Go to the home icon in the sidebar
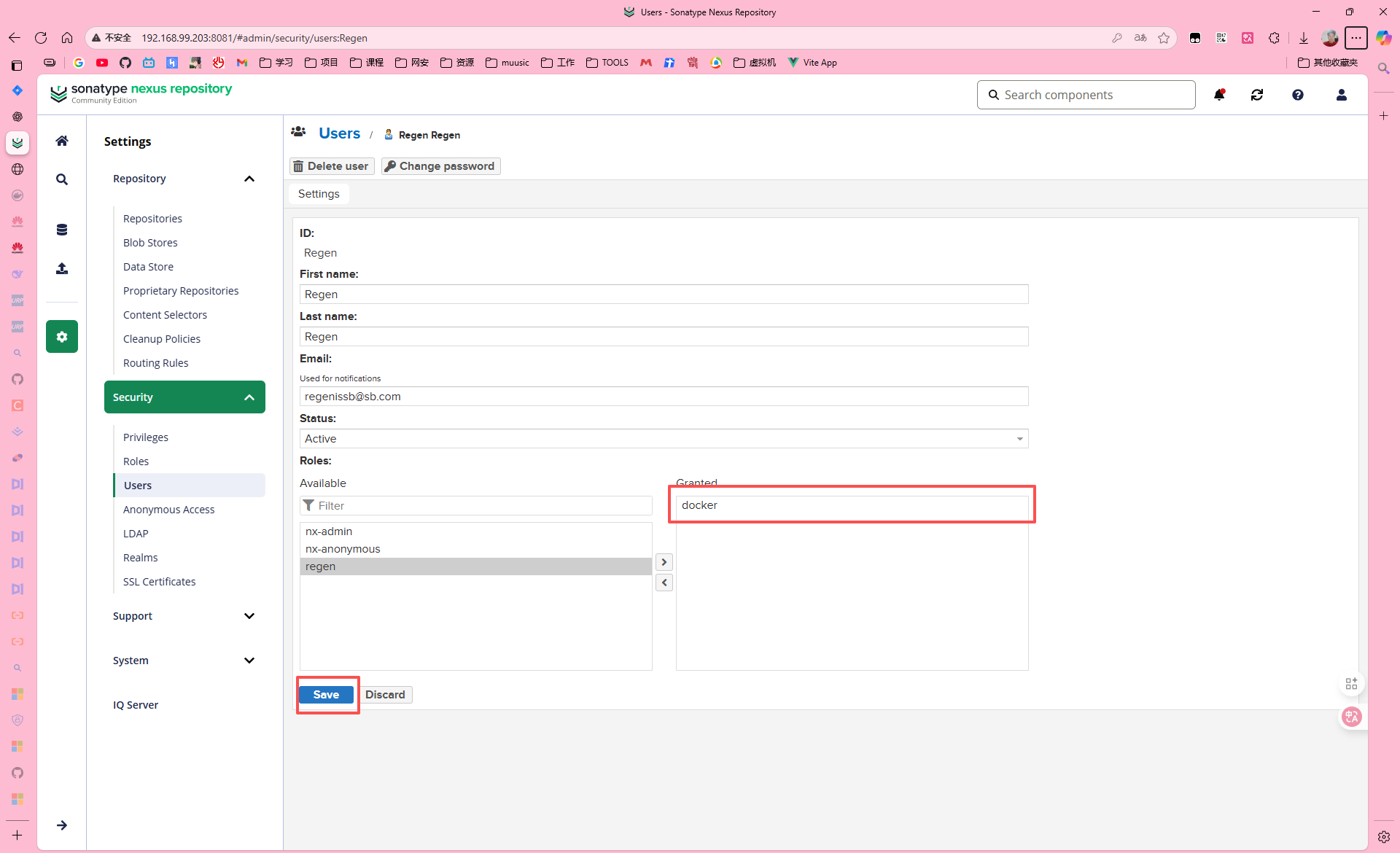1400x853 pixels. (x=62, y=141)
